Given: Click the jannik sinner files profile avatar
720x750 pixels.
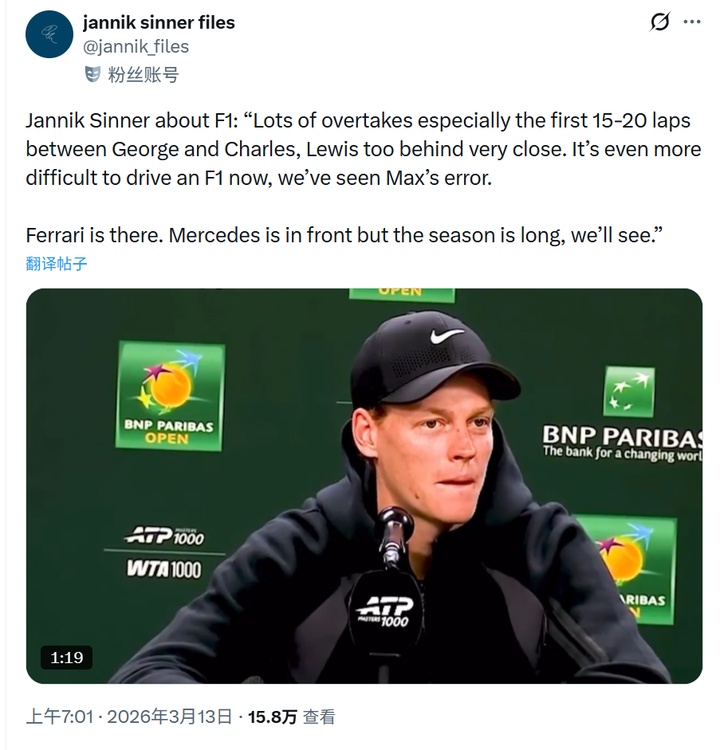Looking at the screenshot, I should [x=49, y=35].
